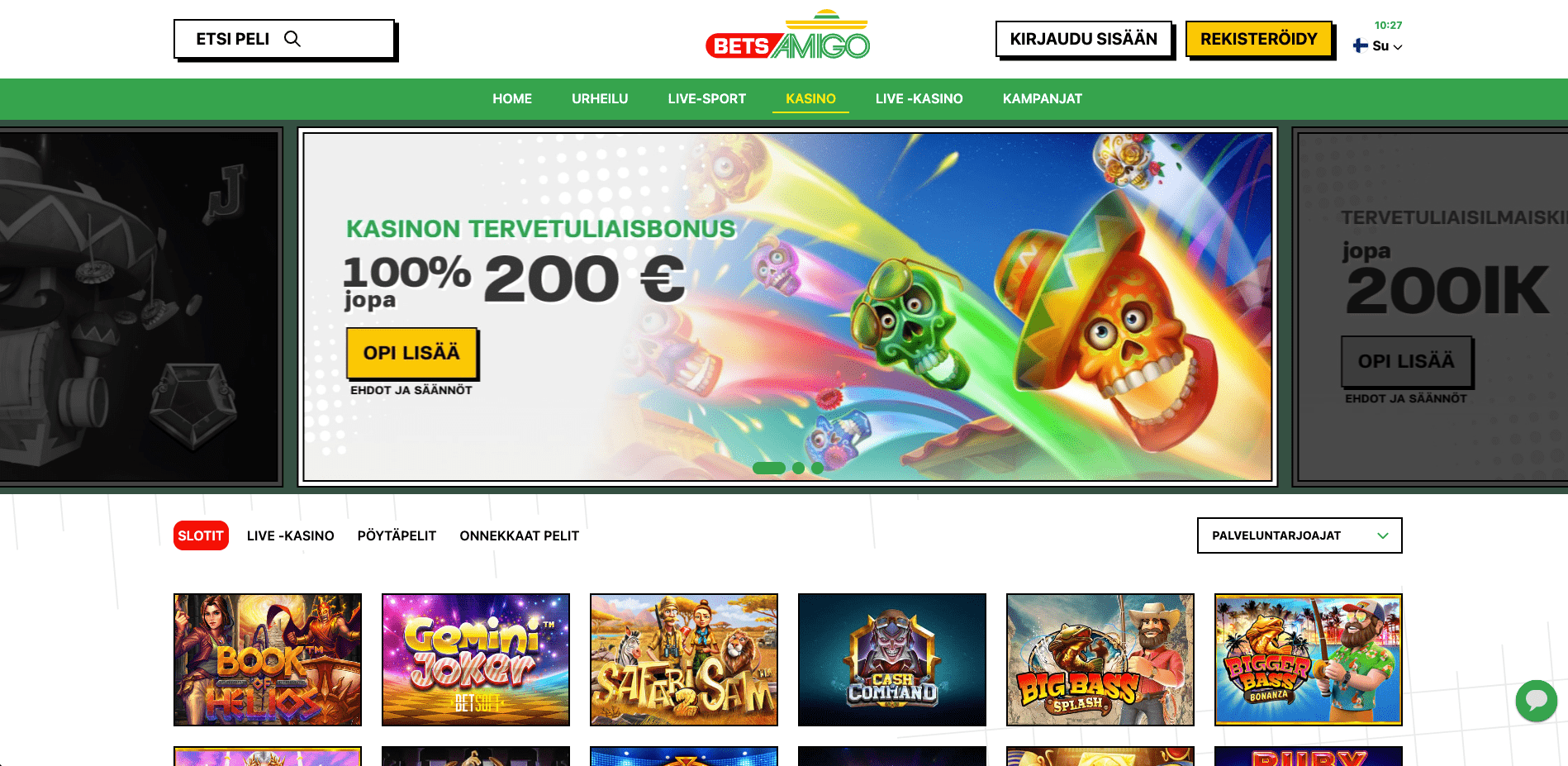1568x766 pixels.
Task: Open the Kampanjat menu item
Action: click(x=1043, y=98)
